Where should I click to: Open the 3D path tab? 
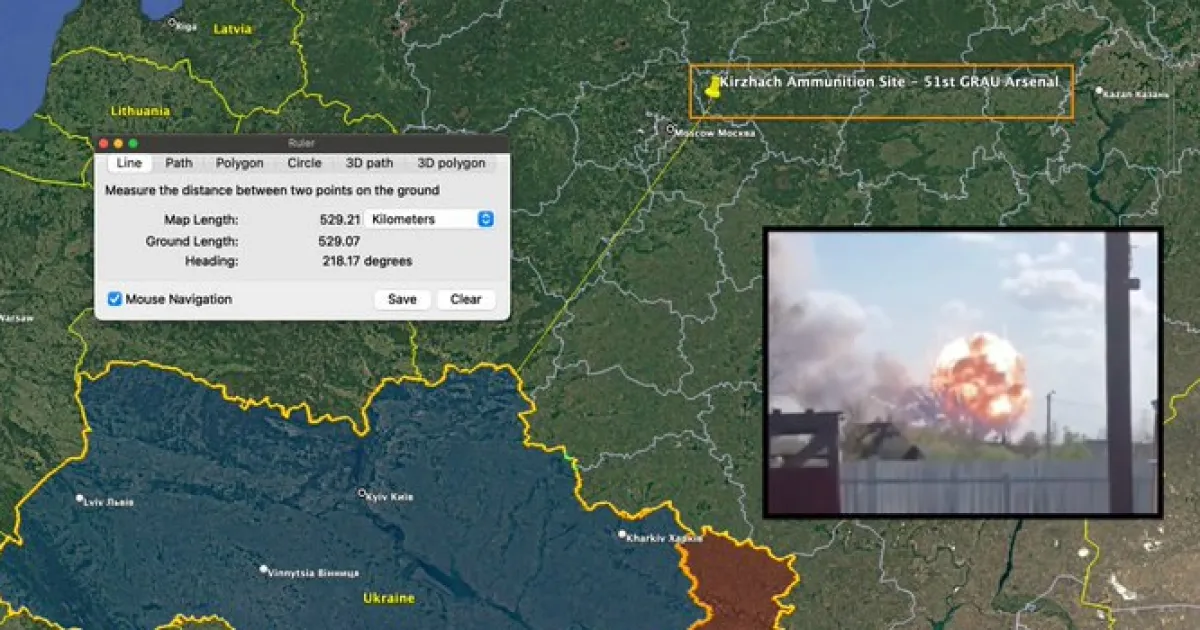370,163
